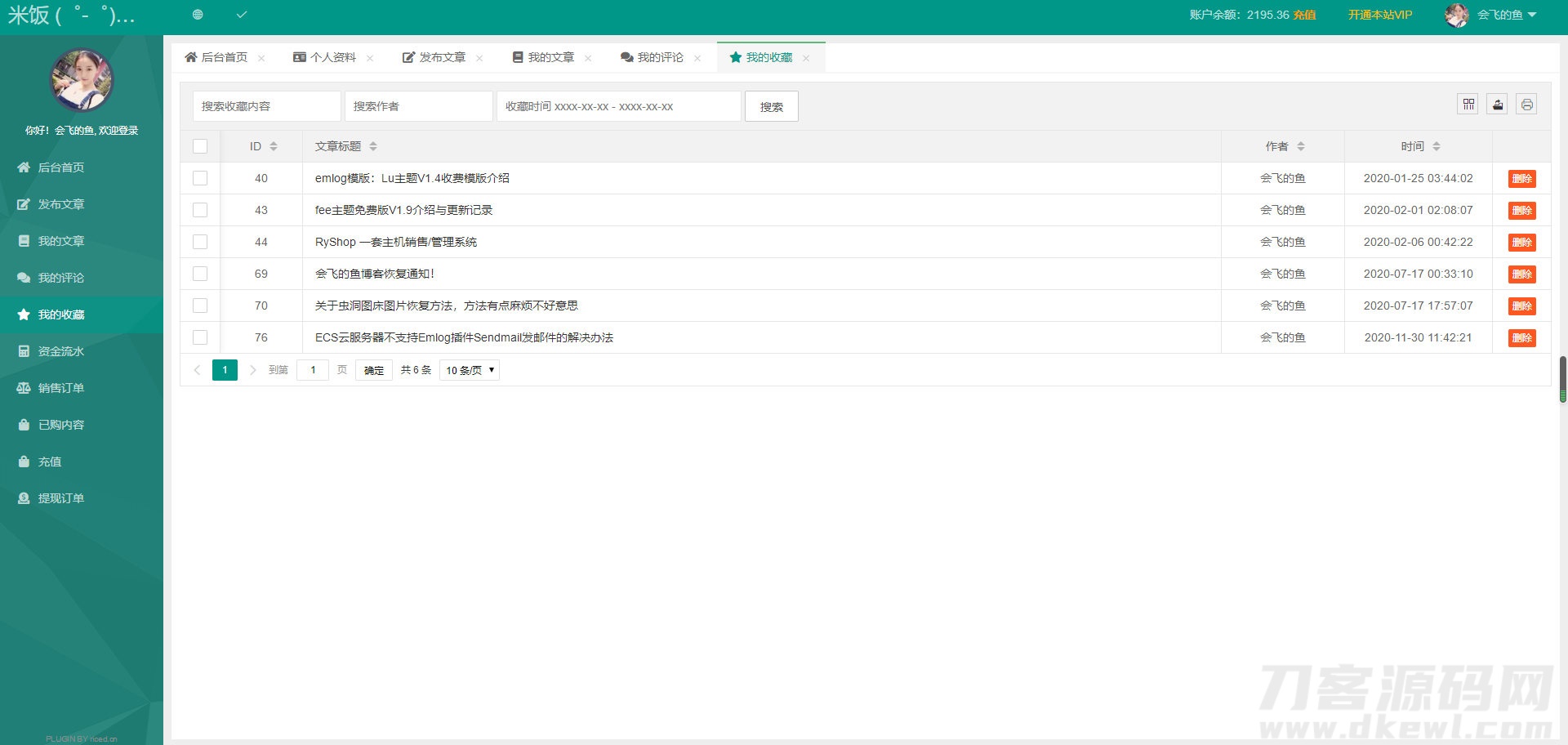The width and height of the screenshot is (1568, 745).
Task: Select checkbox for article ID 70
Action: [200, 306]
